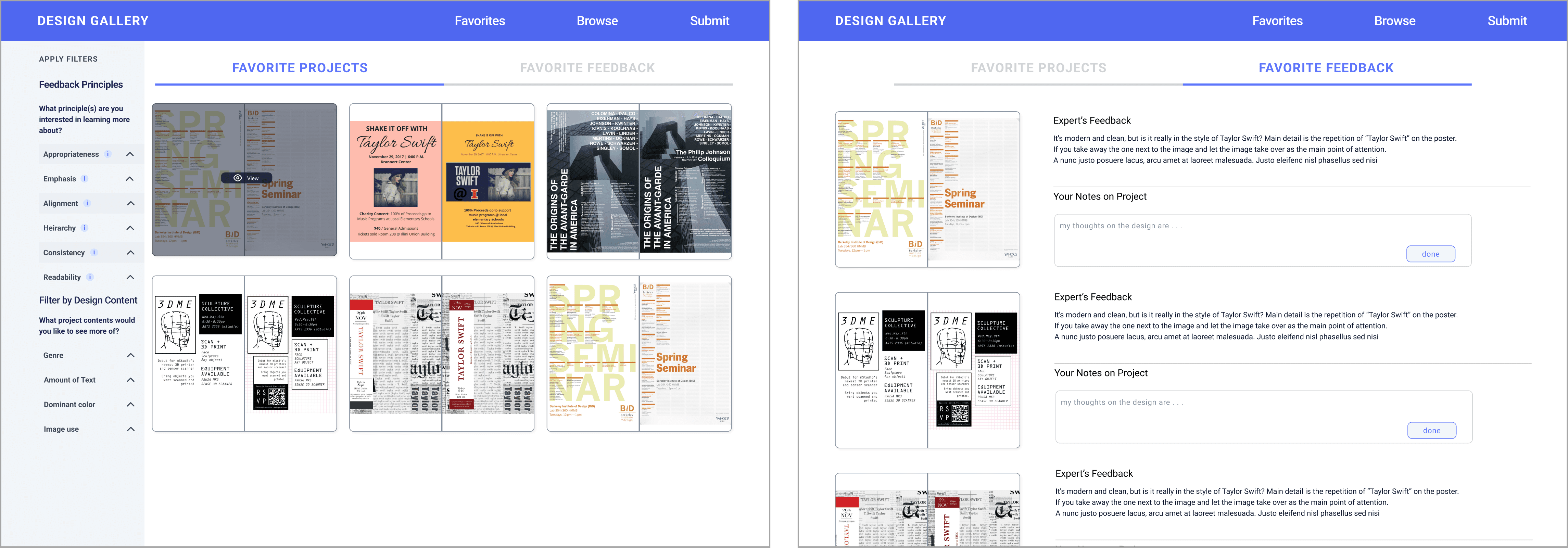This screenshot has width=1568, height=548.
Task: Open Browse in the feedback screen header
Action: tap(1395, 21)
